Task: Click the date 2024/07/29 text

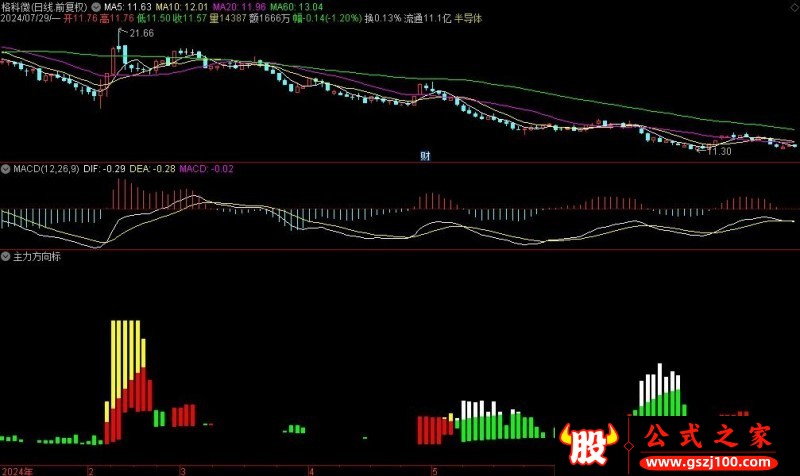Action: (x=24, y=18)
